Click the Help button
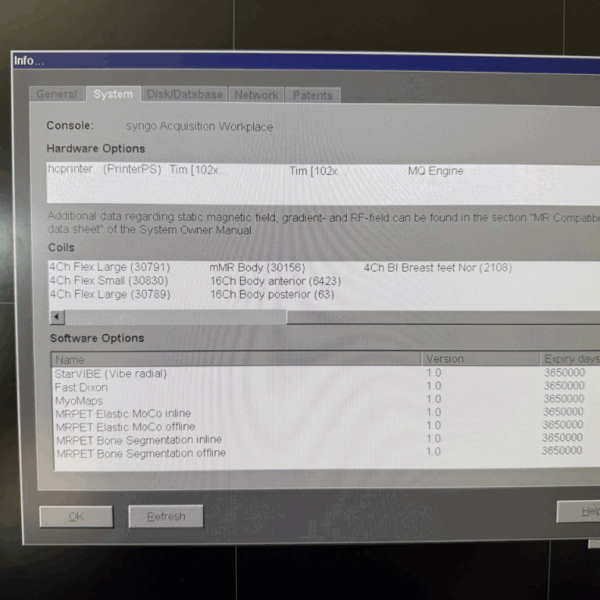The image size is (600, 600). (579, 511)
